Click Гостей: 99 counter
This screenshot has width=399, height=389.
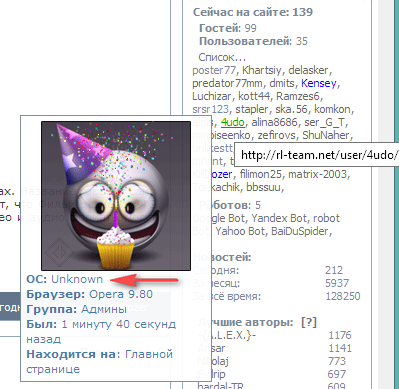pos(228,28)
